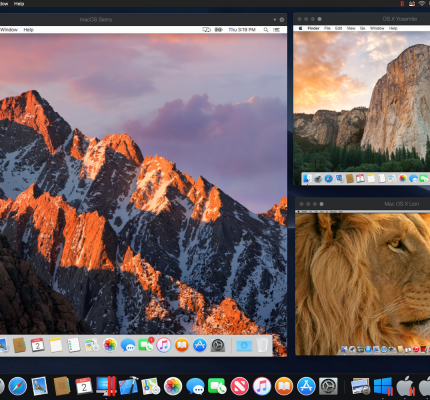Open Messages in the host Dock
Image resolution: width=430 pixels, height=400 pixels.
[x=195, y=386]
